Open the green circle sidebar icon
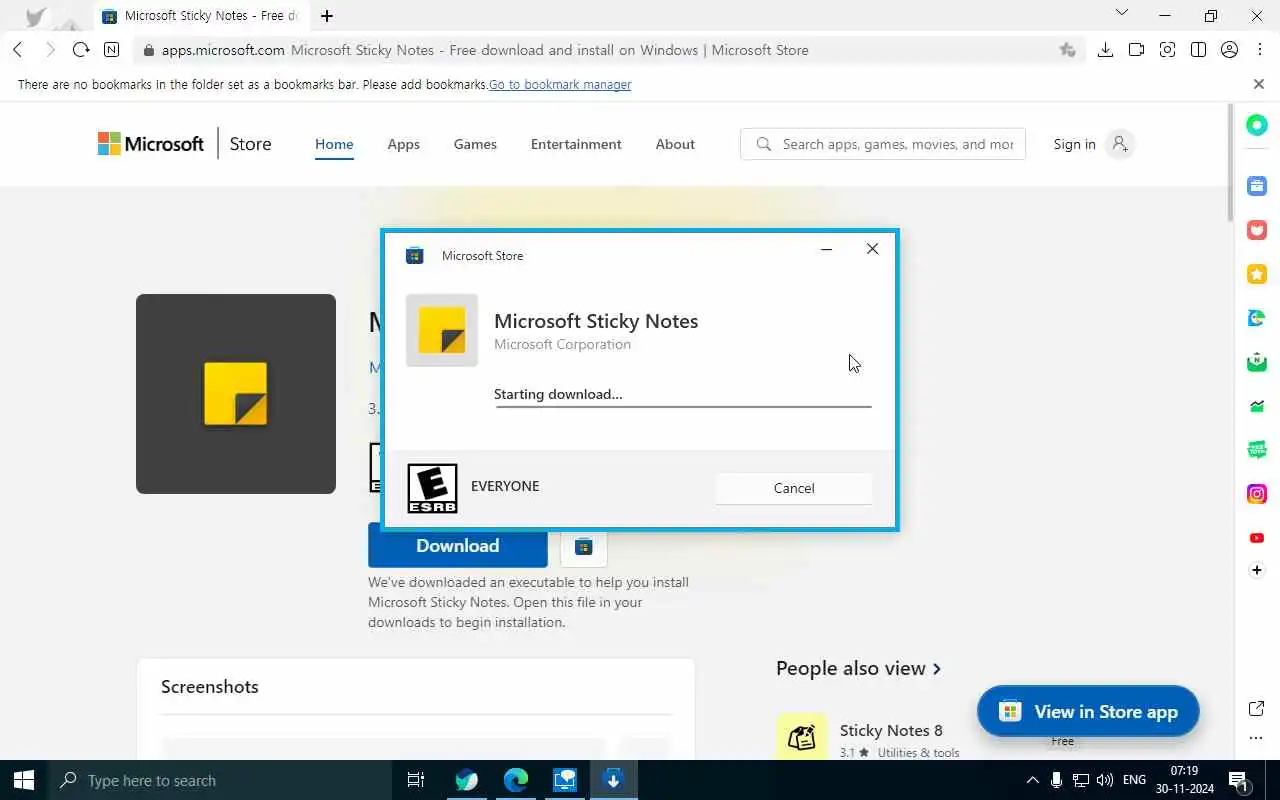 (1257, 125)
